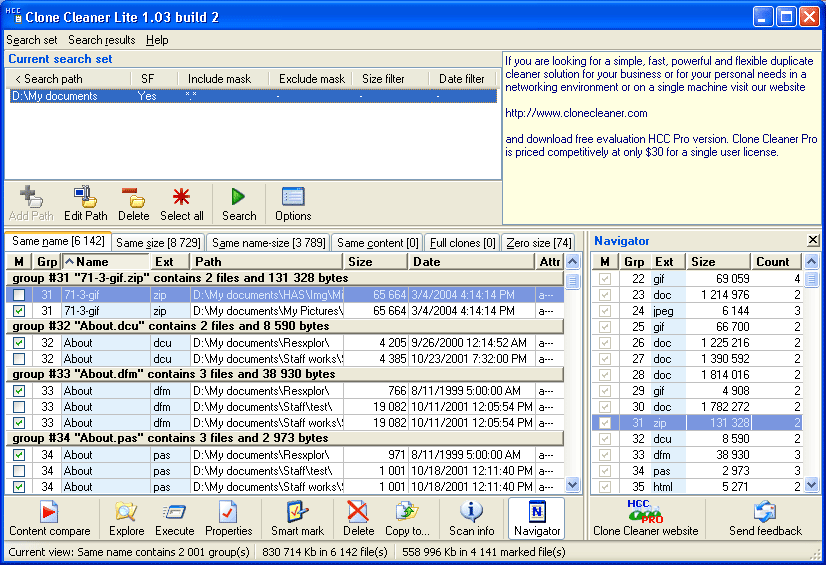Click the Attr column header

point(549,262)
